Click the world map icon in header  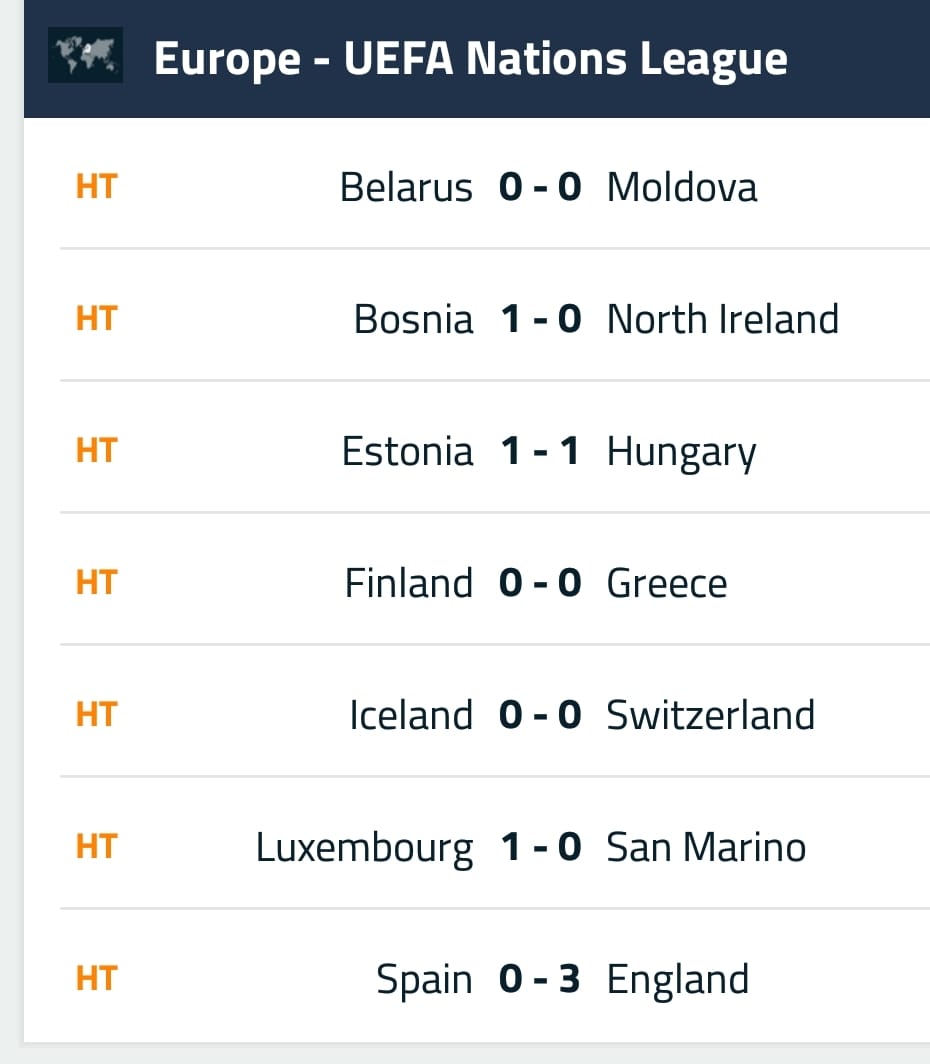pyautogui.click(x=85, y=55)
